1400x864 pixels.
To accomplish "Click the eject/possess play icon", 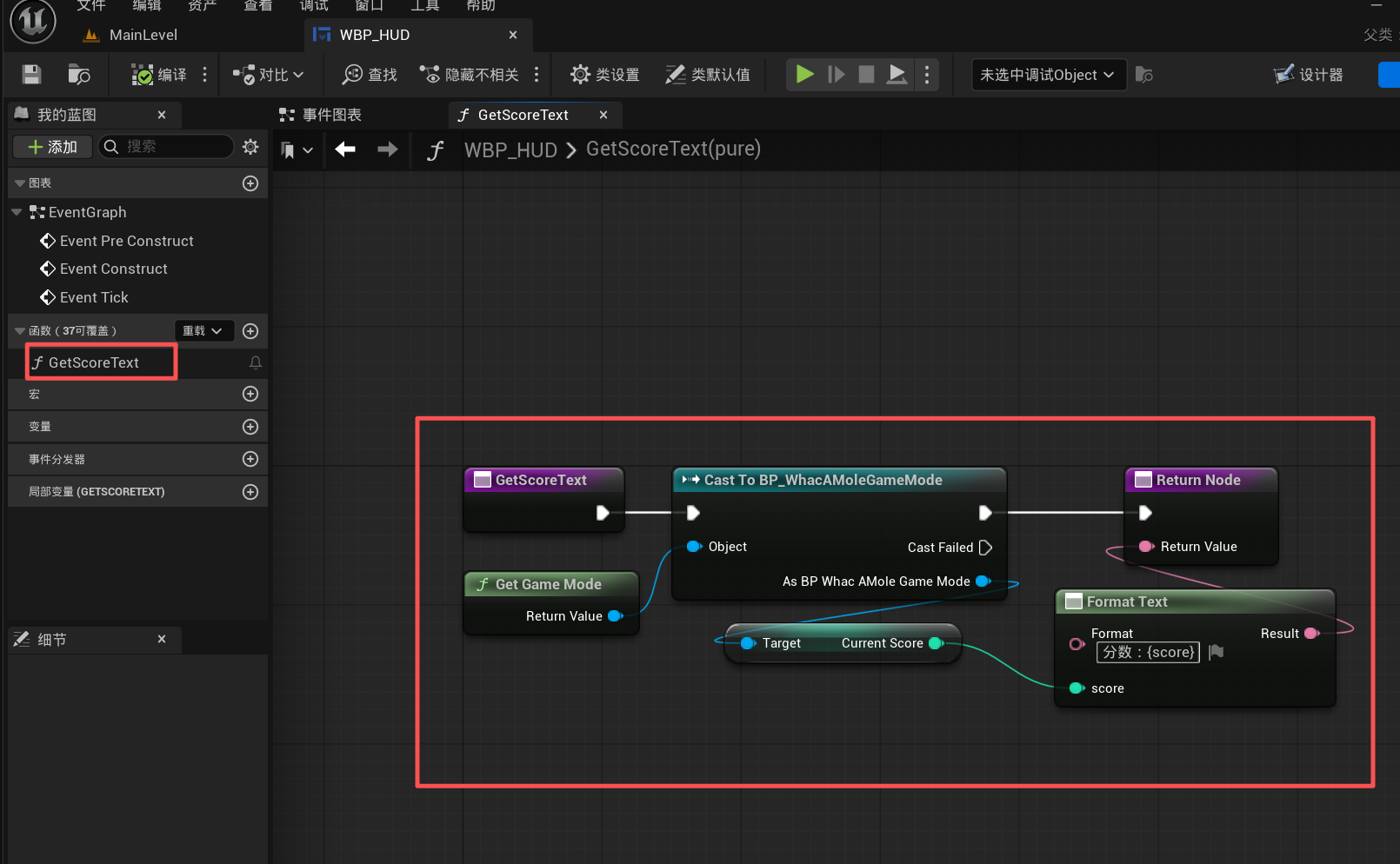I will pyautogui.click(x=897, y=75).
